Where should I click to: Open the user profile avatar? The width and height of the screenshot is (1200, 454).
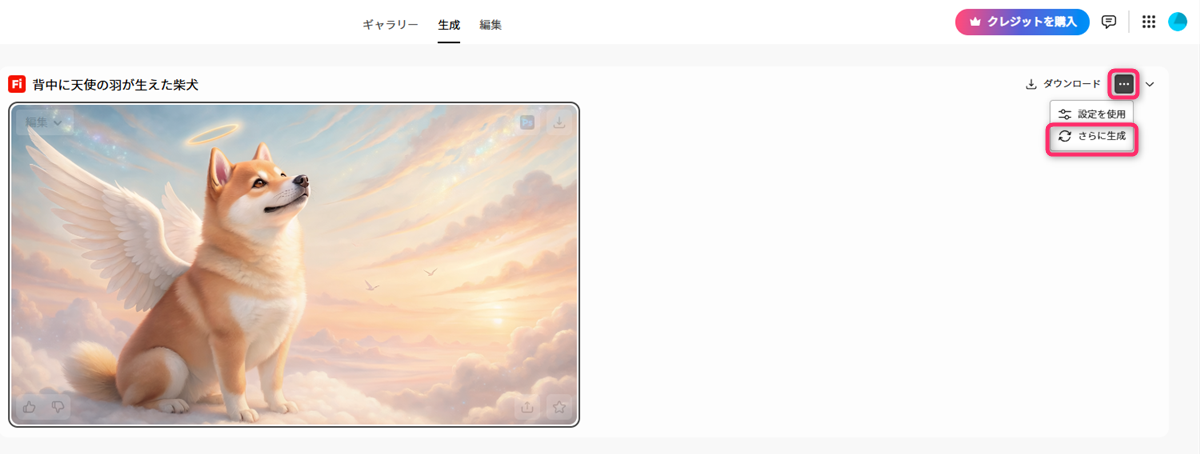(x=1177, y=22)
